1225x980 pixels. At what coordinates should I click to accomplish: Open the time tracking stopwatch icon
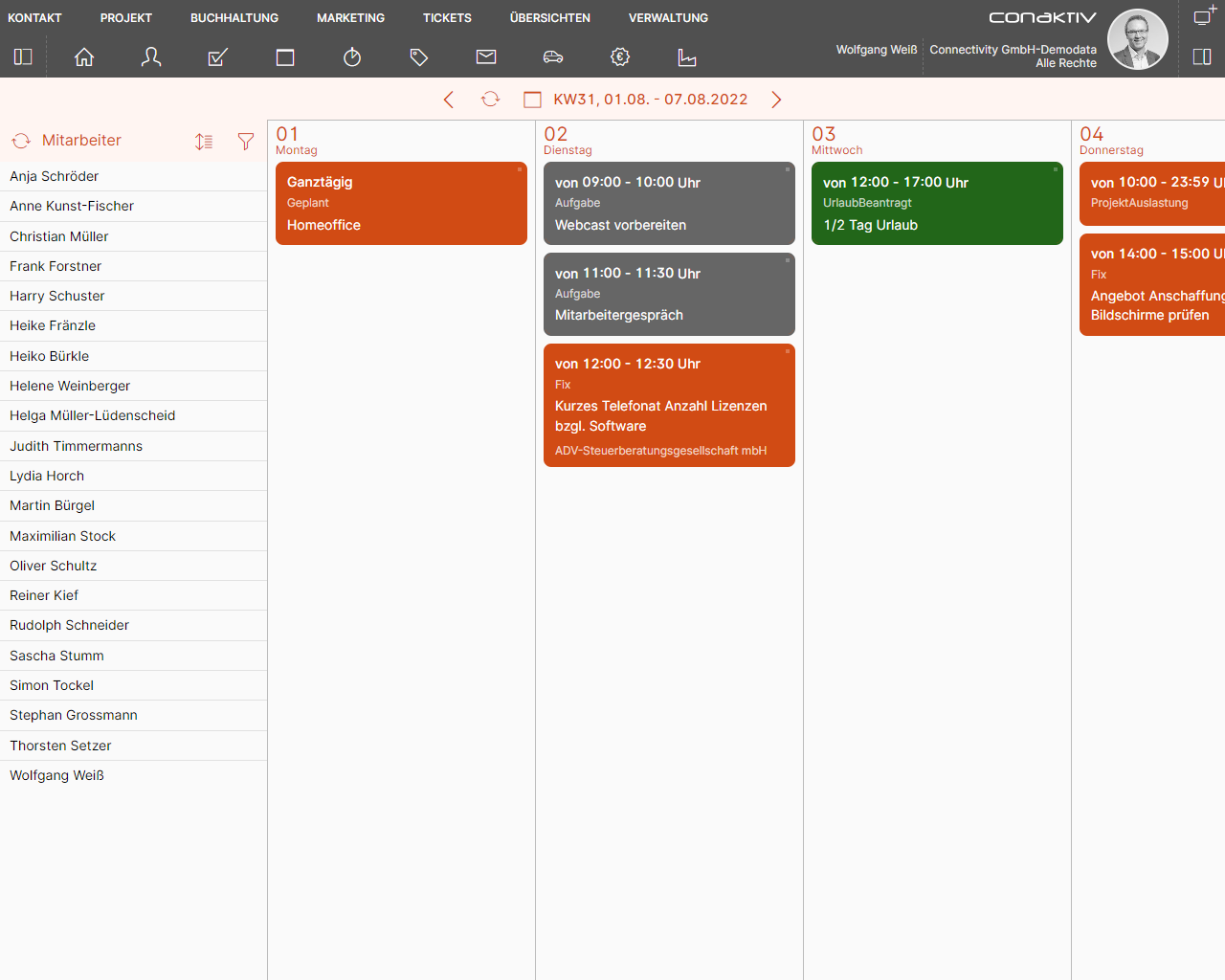click(x=352, y=57)
